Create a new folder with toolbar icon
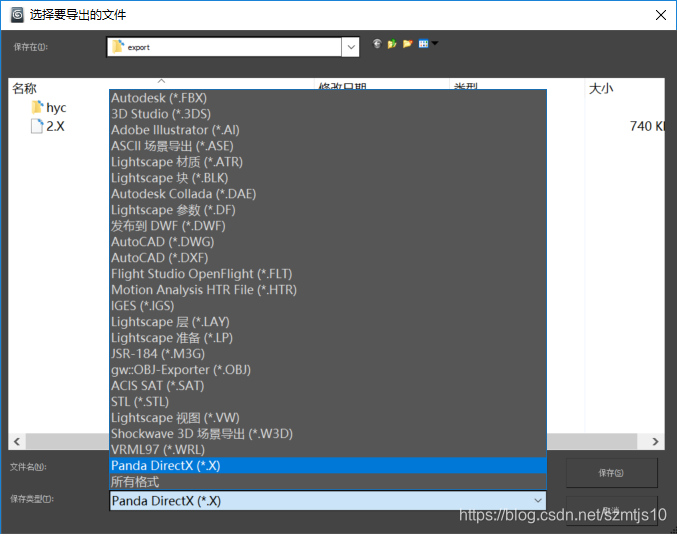 (407, 44)
